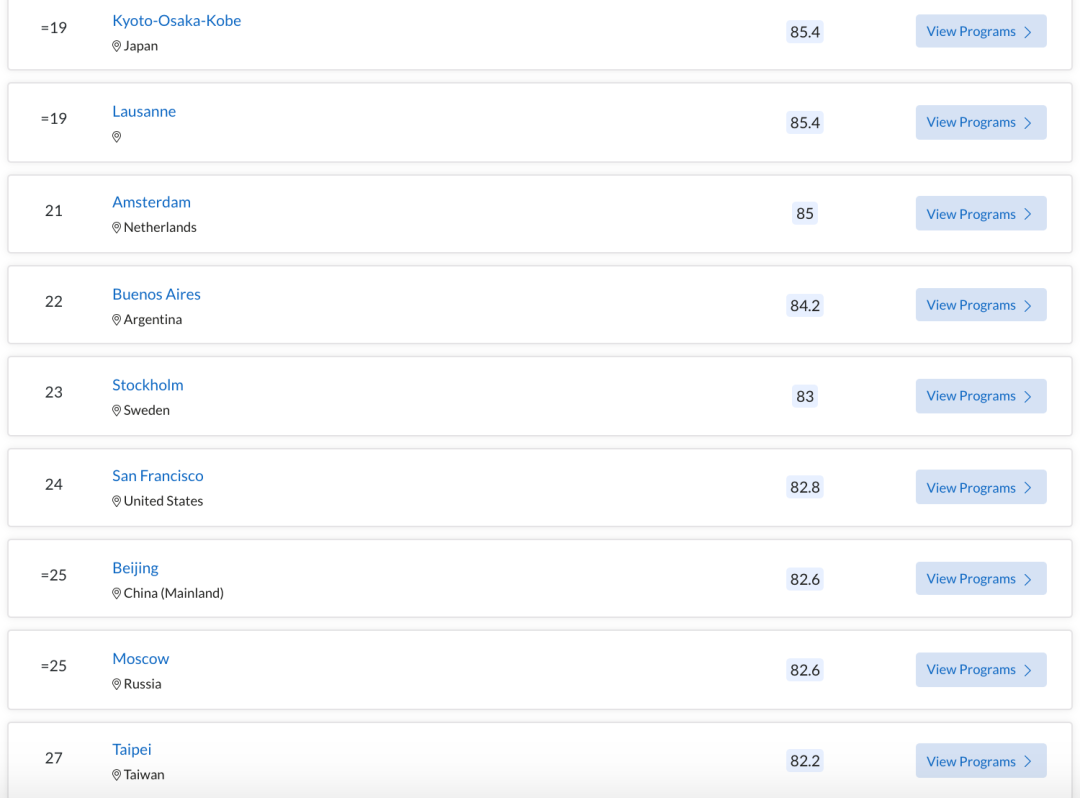The height and width of the screenshot is (798, 1080).
Task: Click the 84.2 score badge for Buenos Aires
Action: click(x=804, y=305)
